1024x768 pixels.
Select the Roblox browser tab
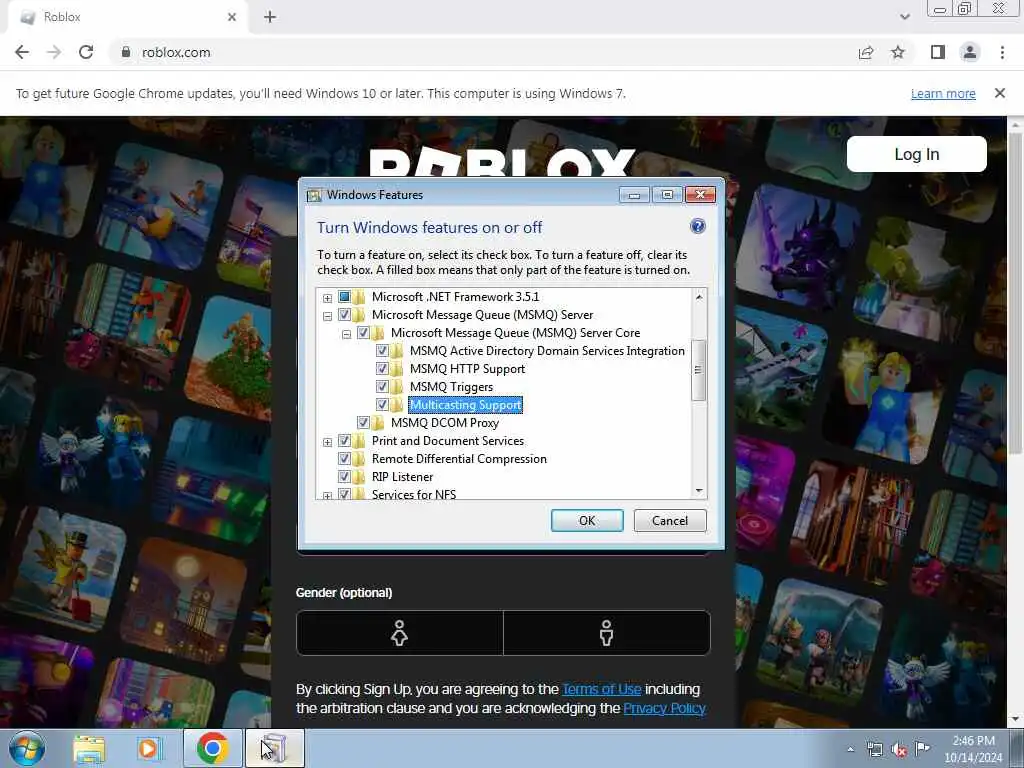pyautogui.click(x=127, y=17)
